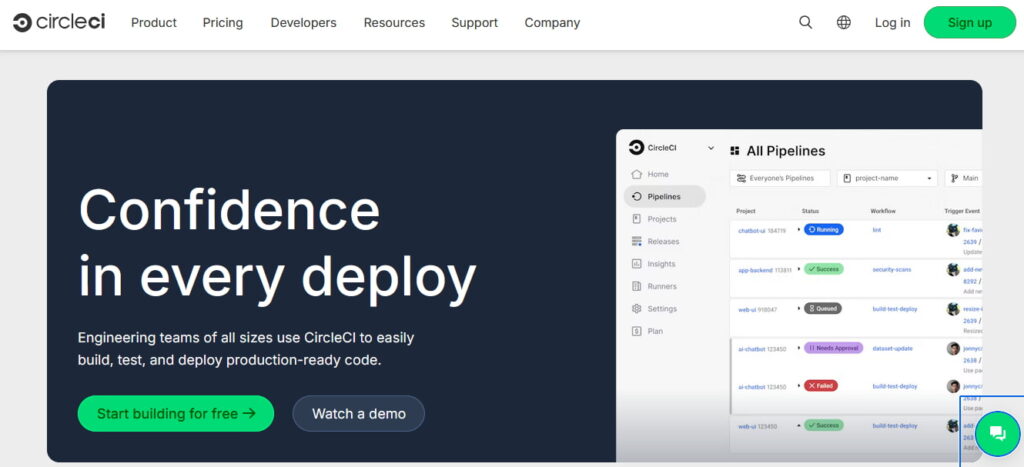Open the Everyone's Pipelines filter
This screenshot has height=467, width=1024.
pyautogui.click(x=780, y=178)
